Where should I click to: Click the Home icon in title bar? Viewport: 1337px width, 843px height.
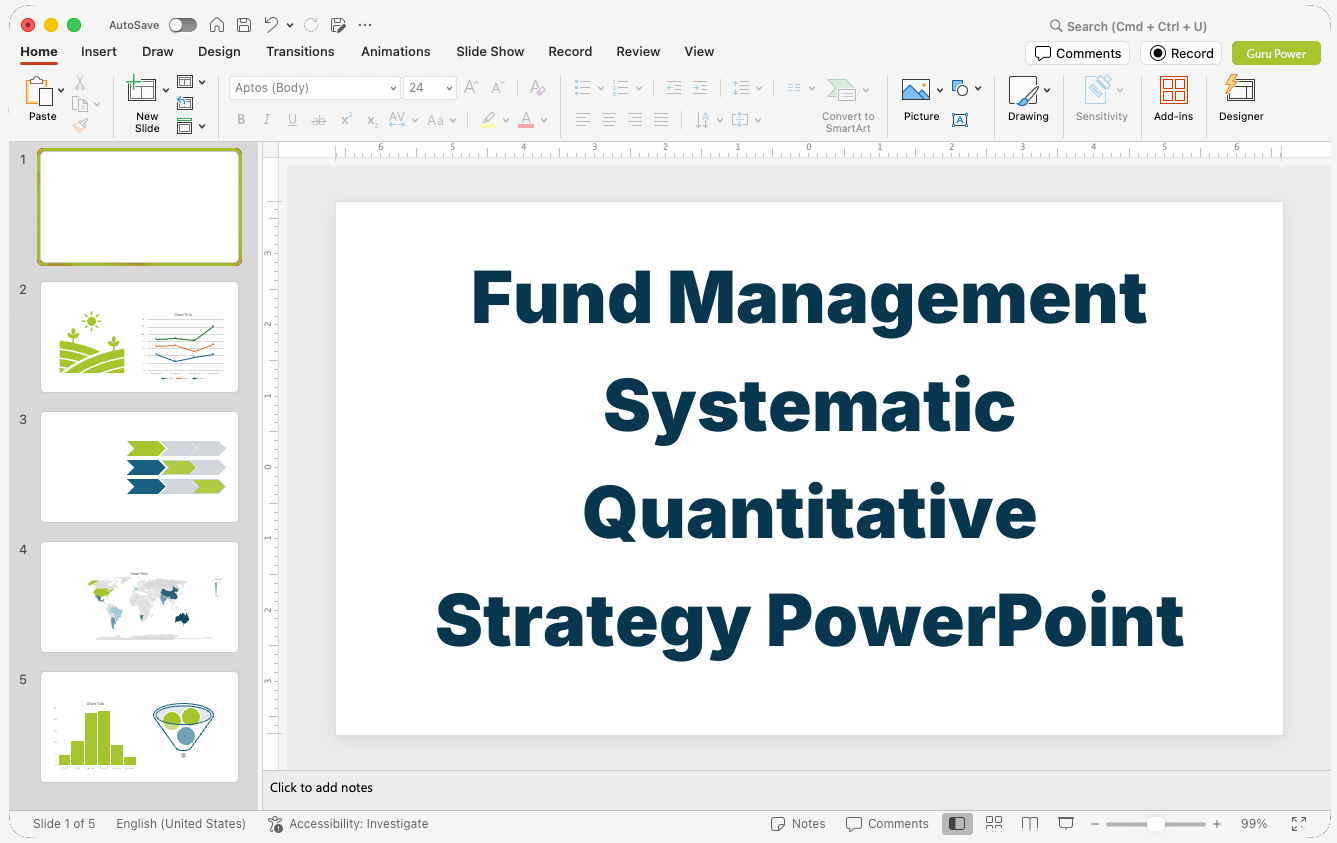point(217,25)
